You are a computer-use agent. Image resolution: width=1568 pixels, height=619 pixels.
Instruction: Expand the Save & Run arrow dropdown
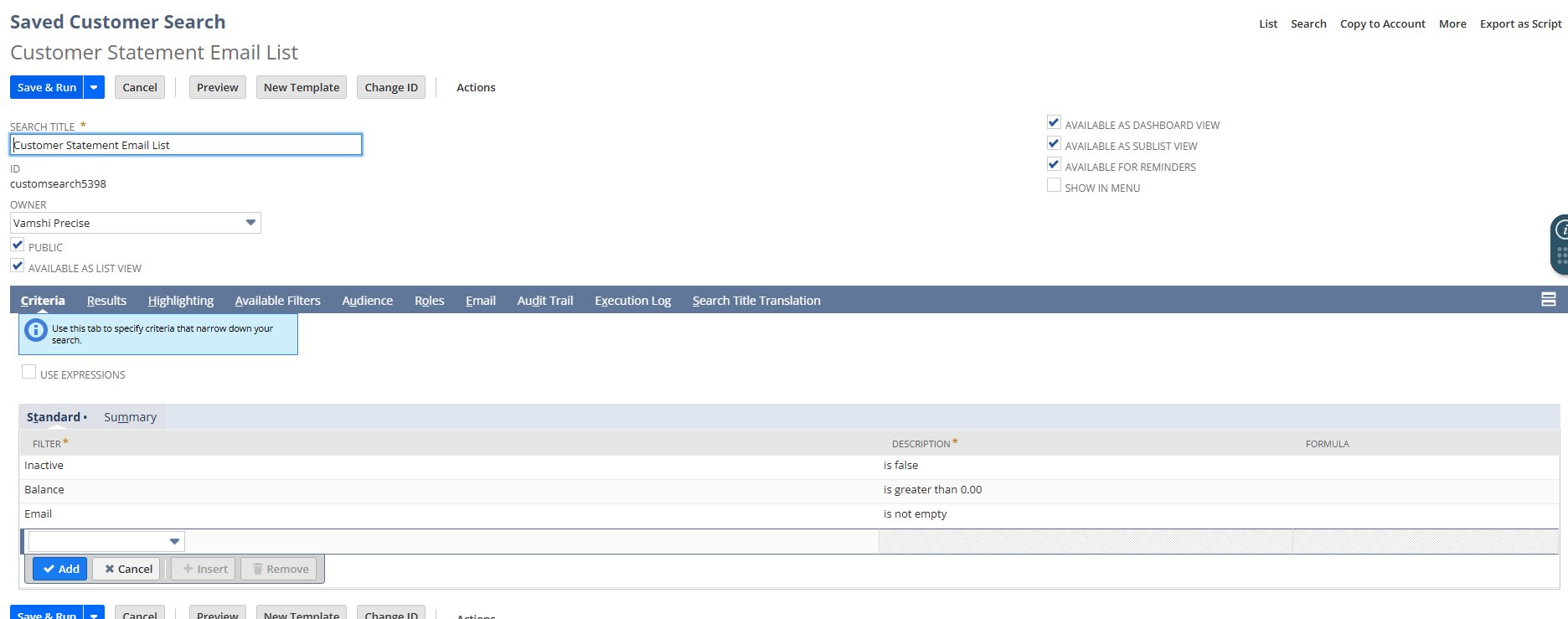(x=94, y=87)
